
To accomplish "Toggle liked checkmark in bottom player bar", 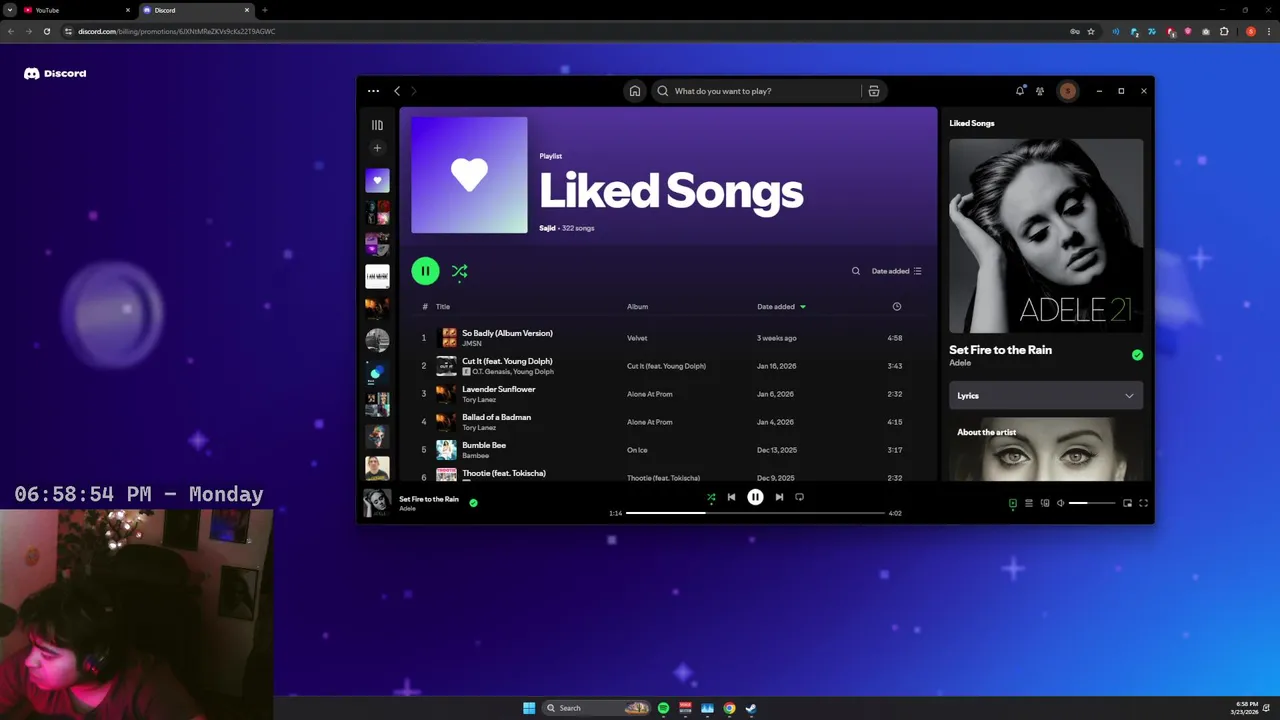I will click(x=473, y=503).
